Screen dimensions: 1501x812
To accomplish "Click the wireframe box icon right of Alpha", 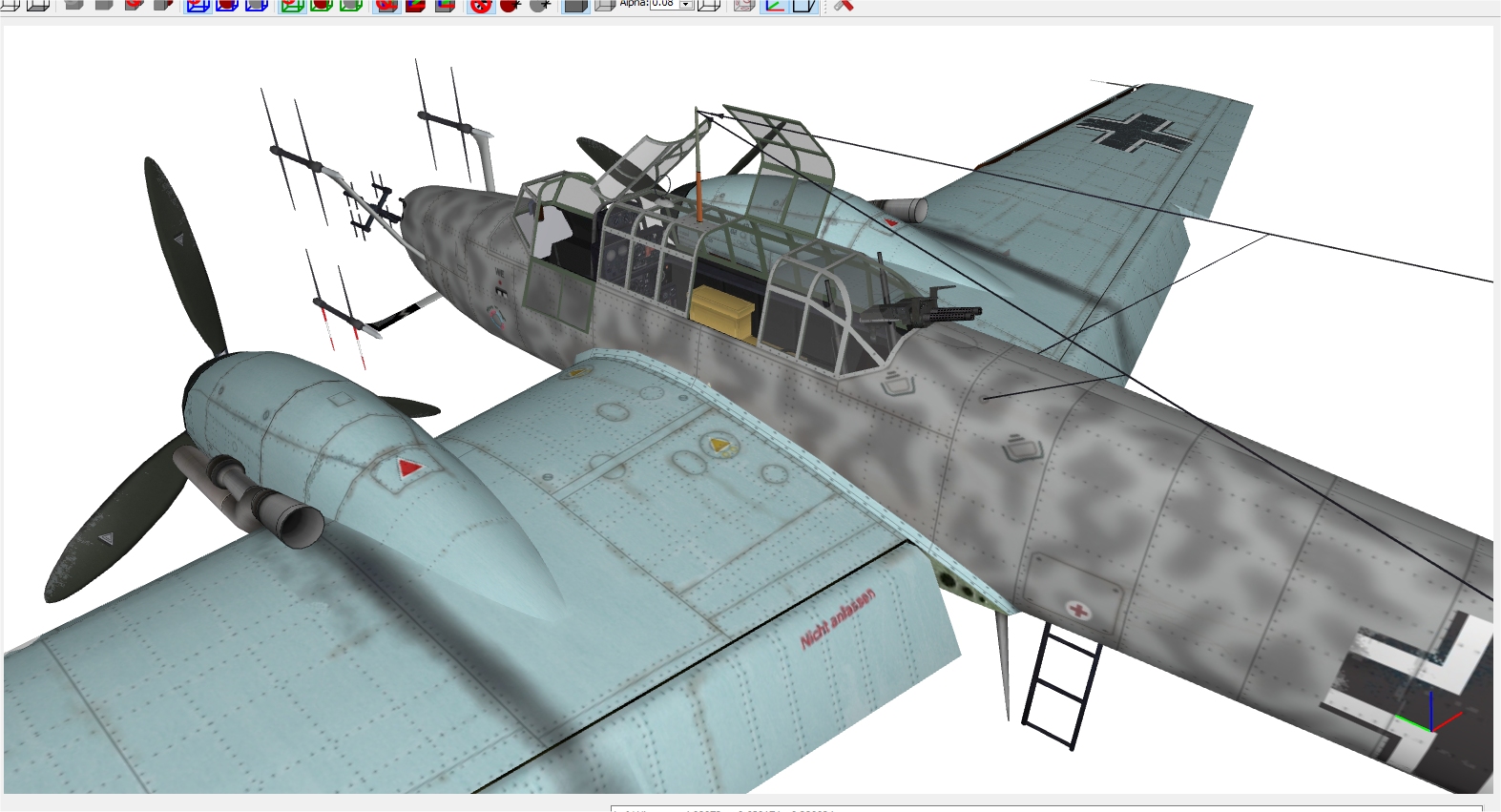I will pos(709,5).
